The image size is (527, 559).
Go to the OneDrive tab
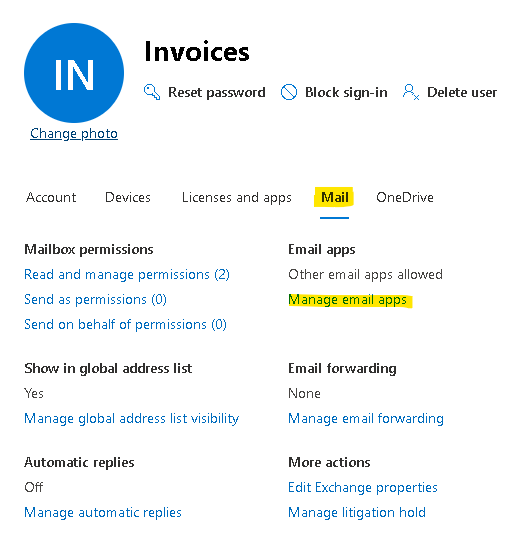[405, 198]
